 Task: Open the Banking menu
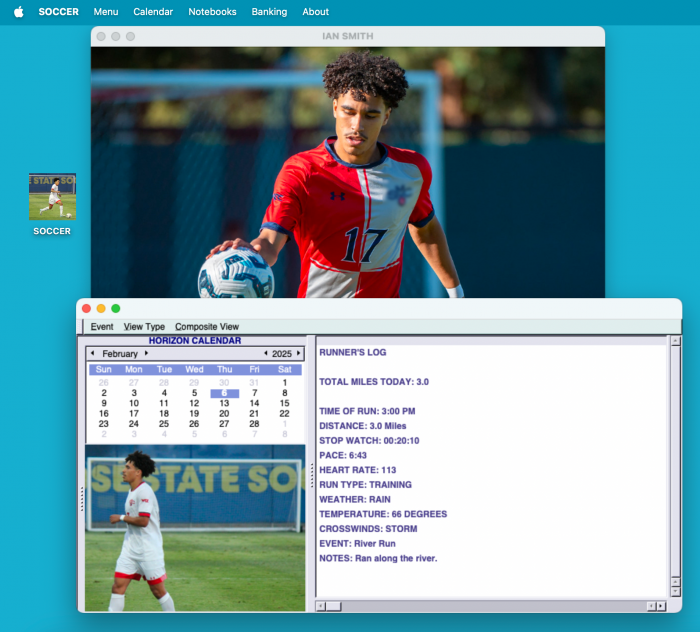(x=269, y=12)
